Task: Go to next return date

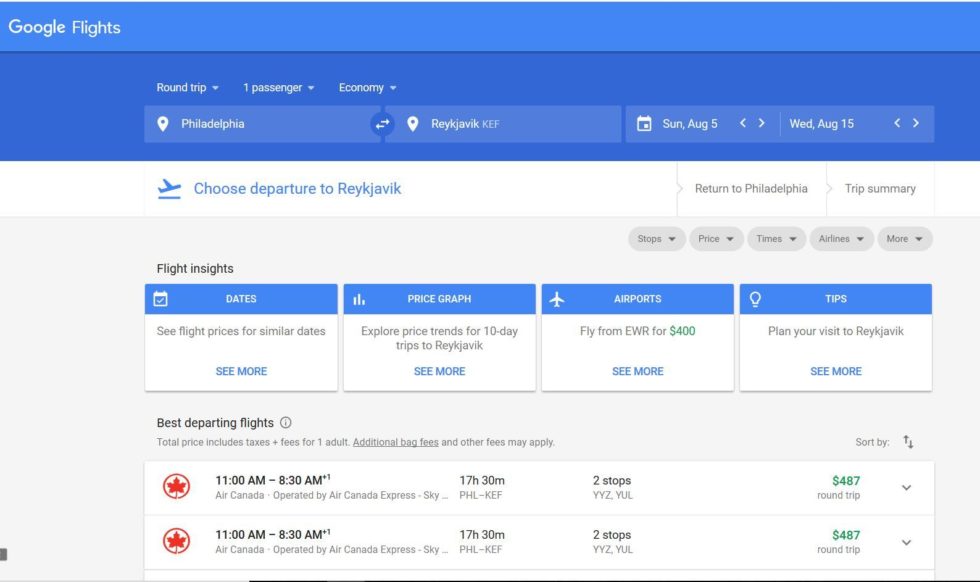Action: pos(916,123)
